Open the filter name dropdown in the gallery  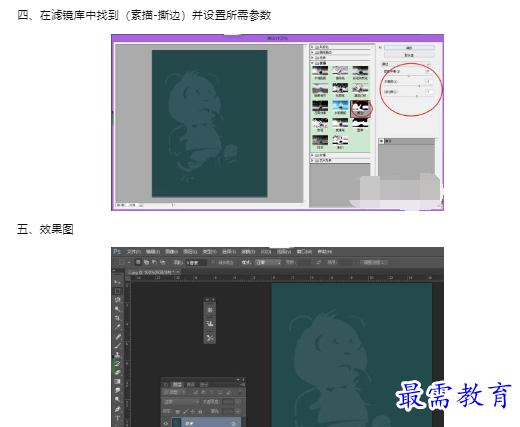click(x=406, y=64)
